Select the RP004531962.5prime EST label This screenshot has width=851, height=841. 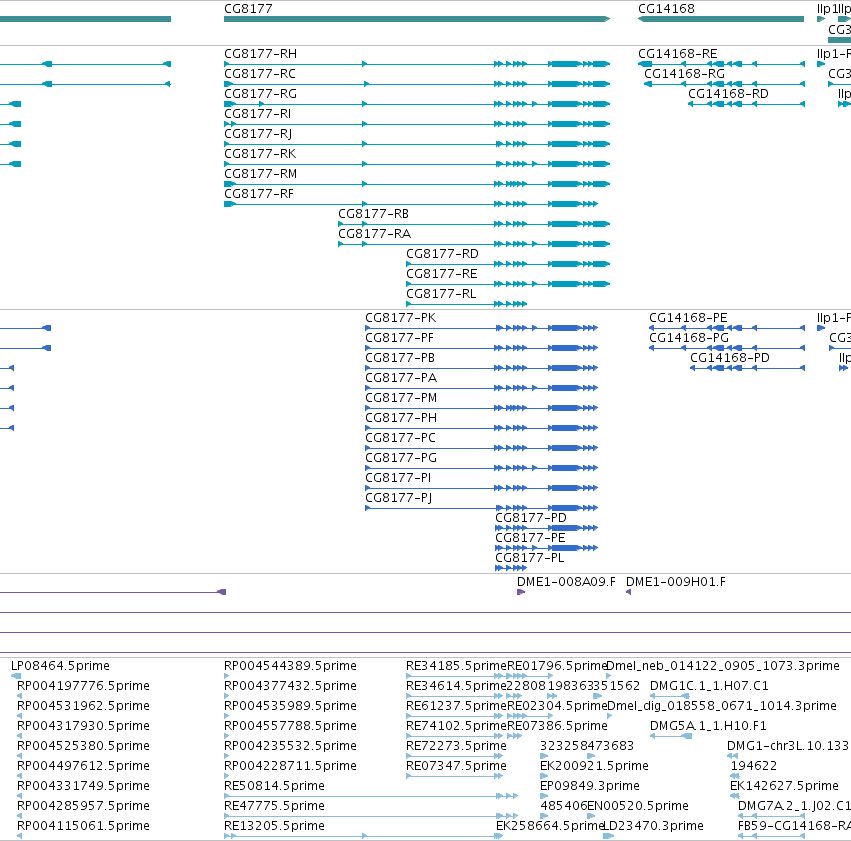[x=83, y=706]
